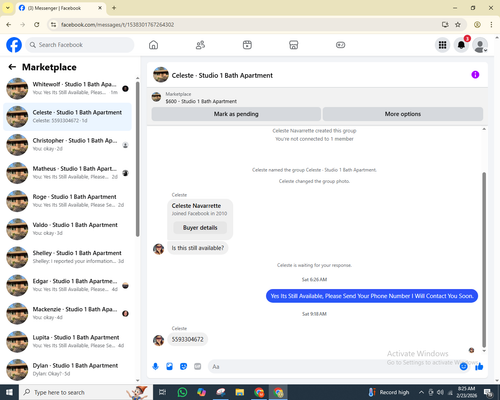Open More options for the listing
Viewport: 500px width, 400px height.
click(x=403, y=114)
